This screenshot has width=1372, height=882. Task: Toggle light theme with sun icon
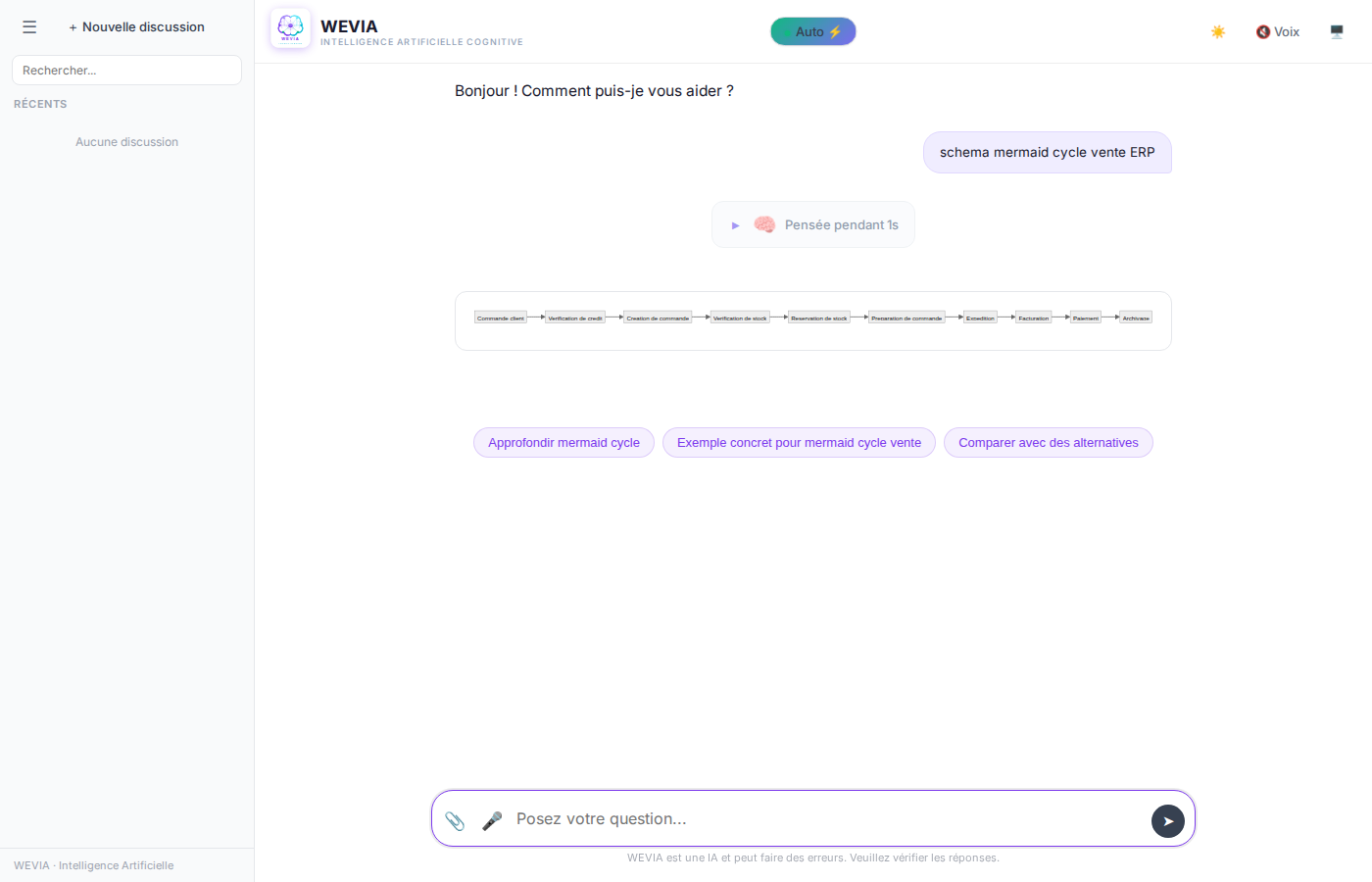click(x=1218, y=31)
